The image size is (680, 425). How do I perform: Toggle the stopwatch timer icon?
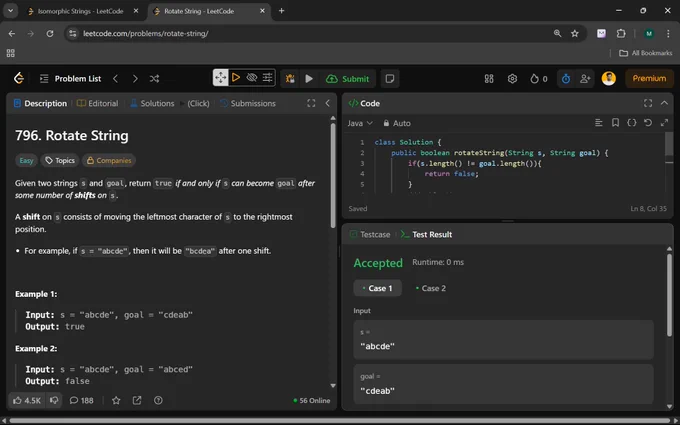pos(566,78)
